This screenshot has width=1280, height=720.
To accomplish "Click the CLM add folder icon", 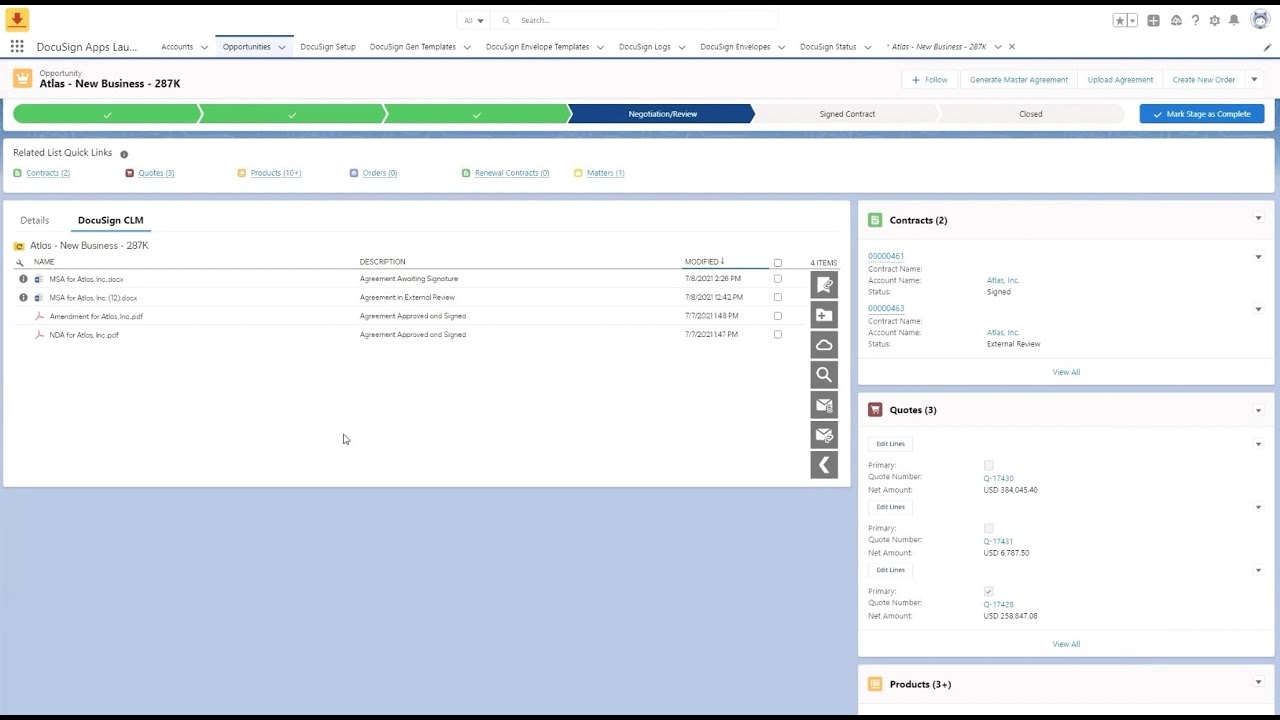I will tap(824, 315).
